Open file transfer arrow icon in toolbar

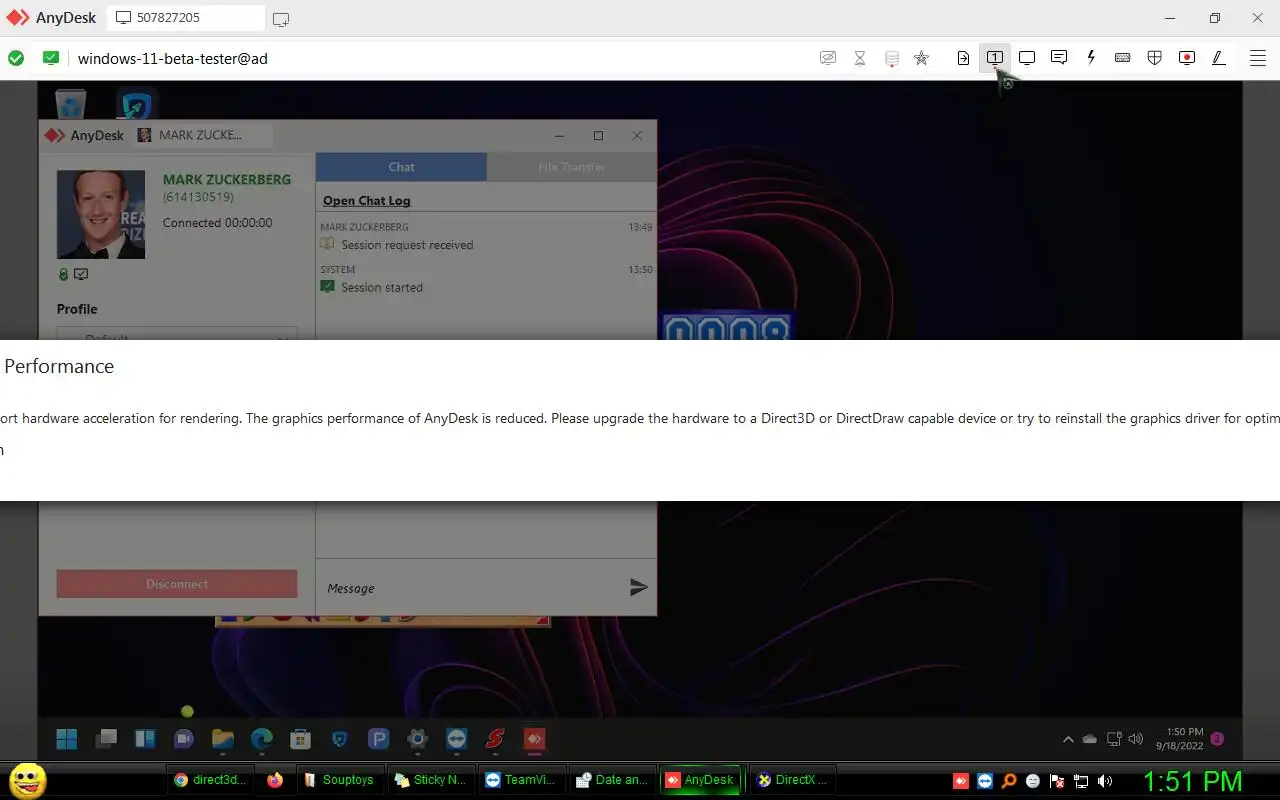pyautogui.click(x=963, y=58)
